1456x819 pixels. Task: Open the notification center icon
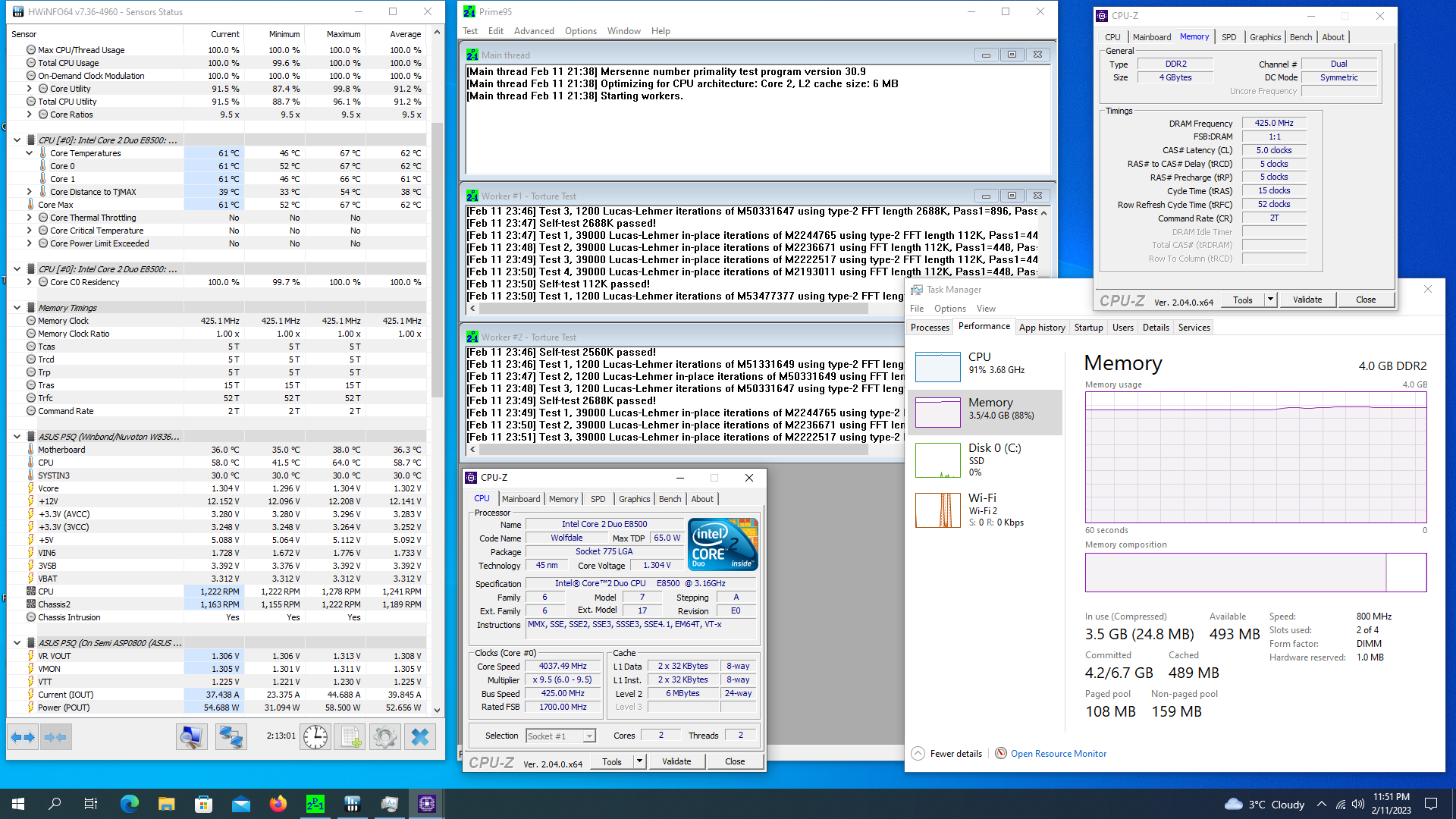pyautogui.click(x=1431, y=804)
